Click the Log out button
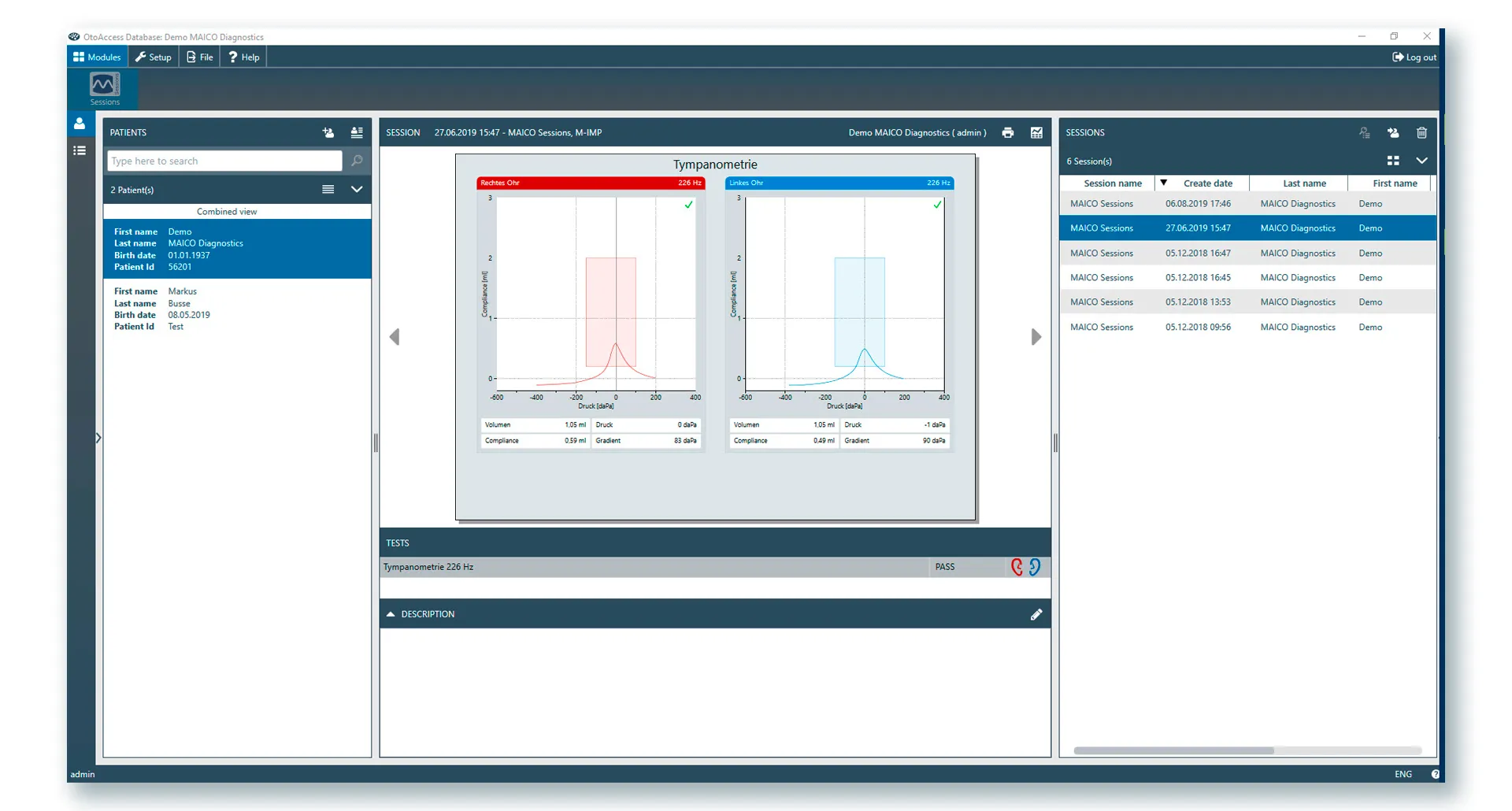The height and width of the screenshot is (811, 1512). click(1414, 57)
